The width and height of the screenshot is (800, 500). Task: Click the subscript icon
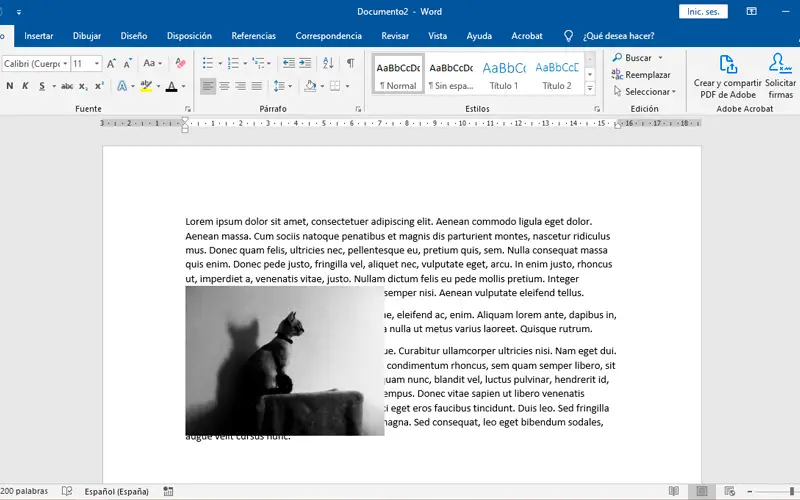[x=84, y=87]
